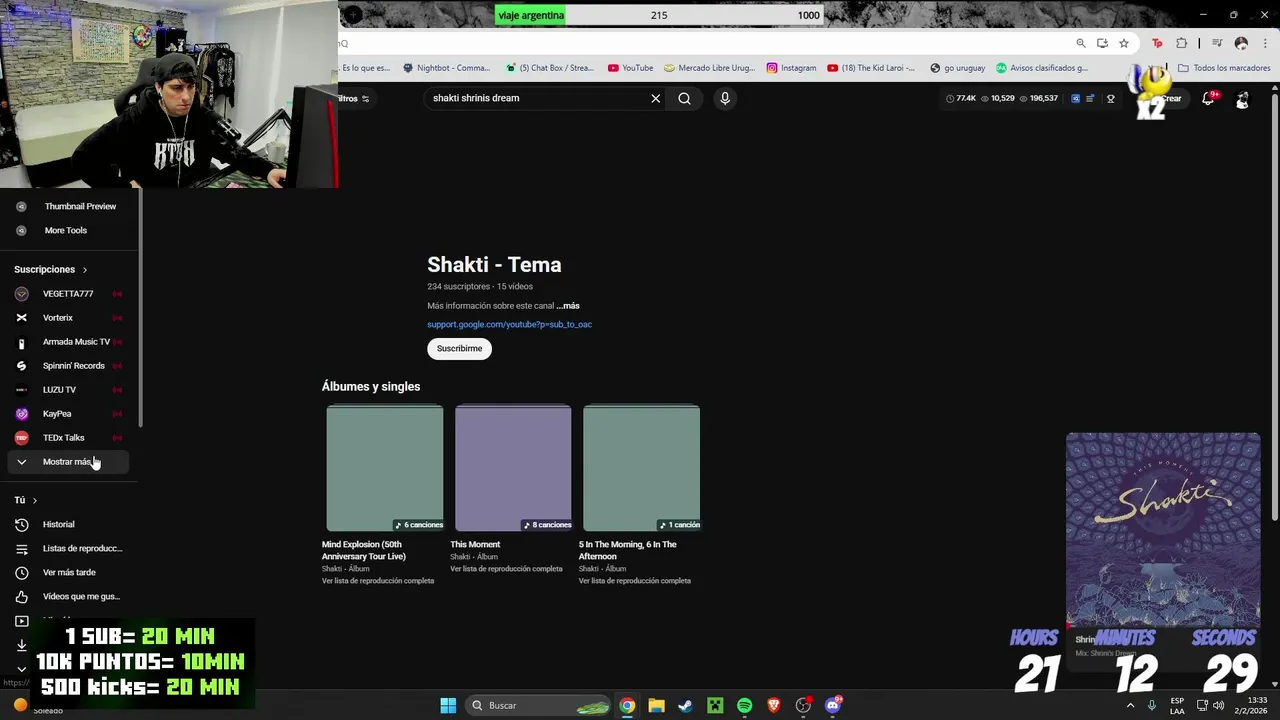Open the Chat Box / Stream bookmark
Viewport: 1280px width, 720px height.
point(549,68)
